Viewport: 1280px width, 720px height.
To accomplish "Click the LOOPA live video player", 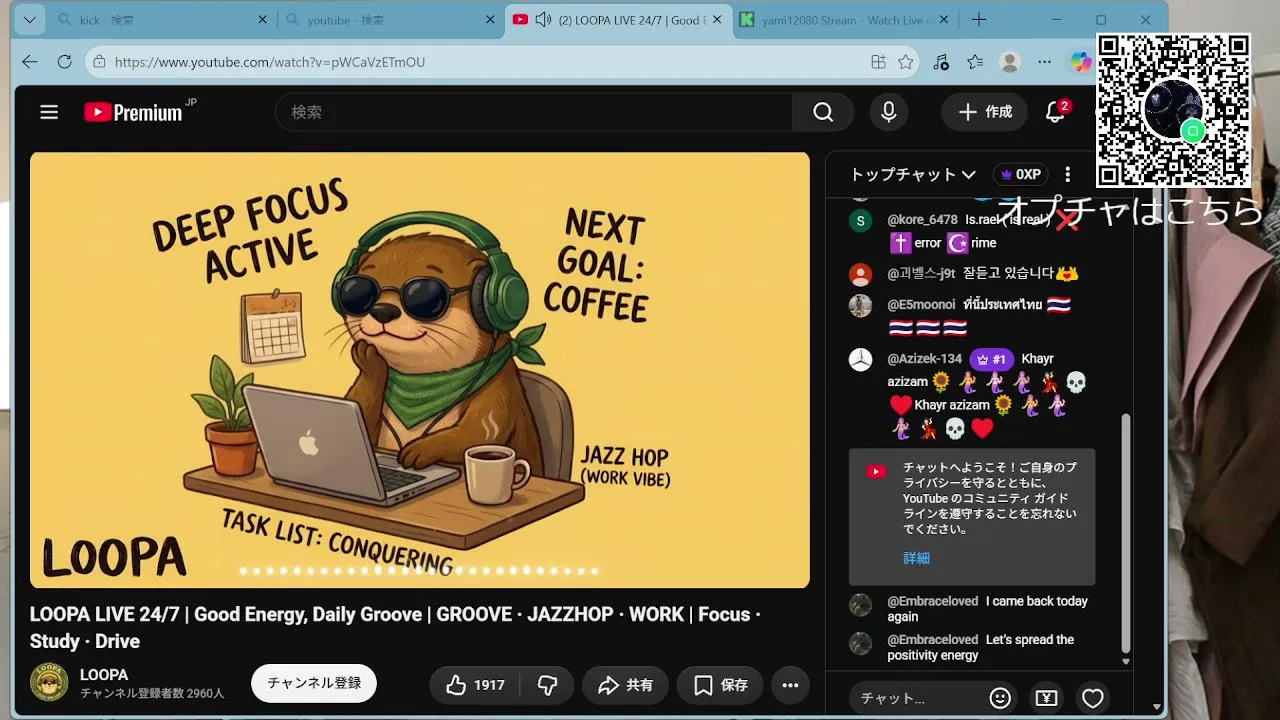I will tap(419, 370).
